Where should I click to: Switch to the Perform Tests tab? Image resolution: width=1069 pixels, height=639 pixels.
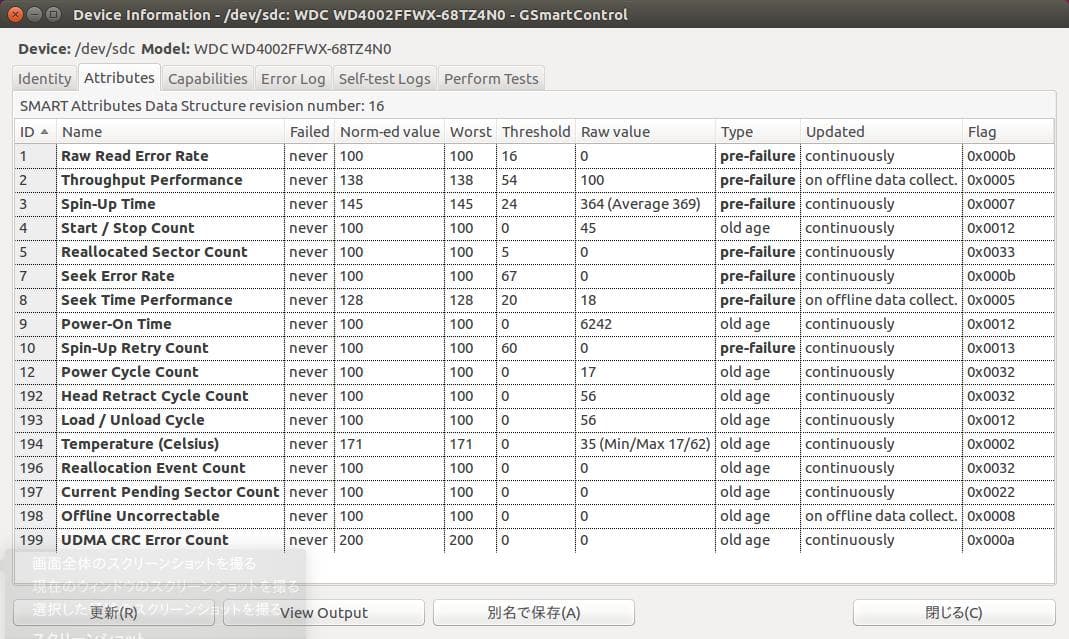(491, 79)
